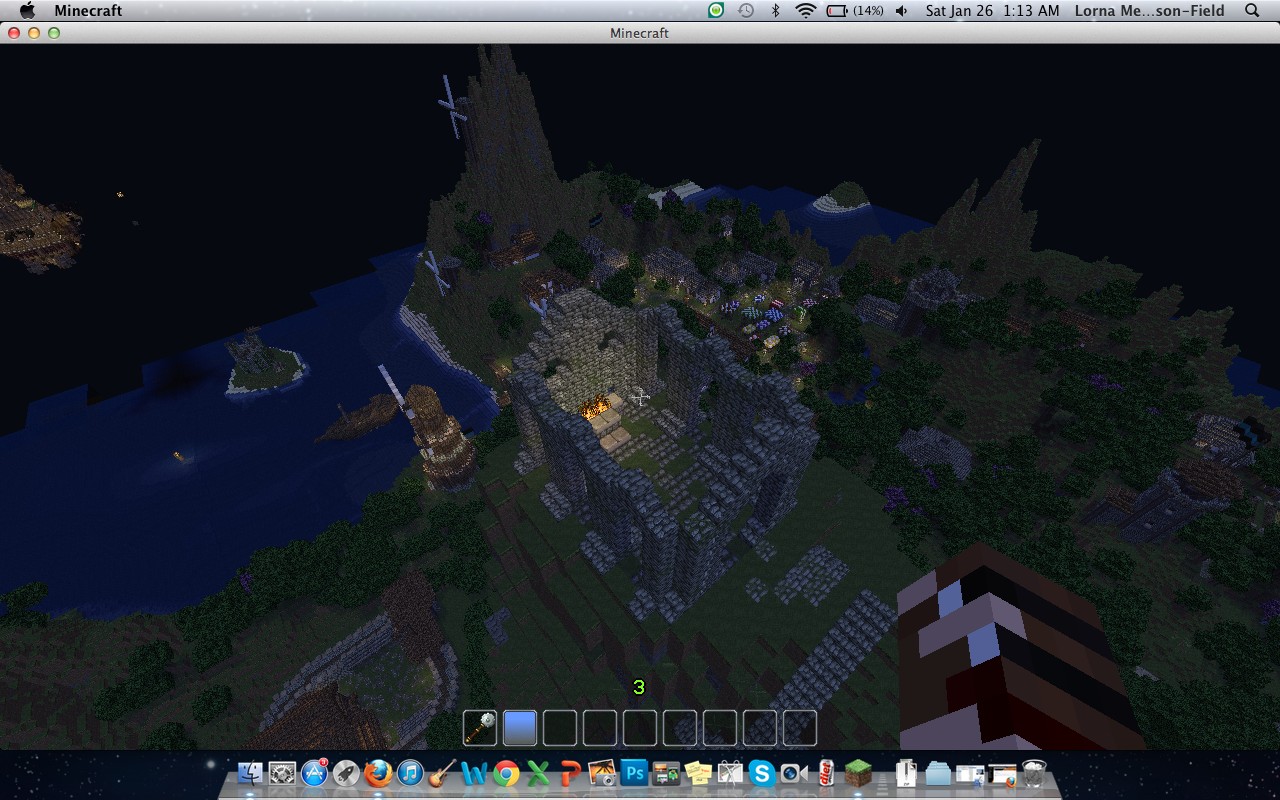Open Skype from the Dock
Viewport: 1280px width, 800px height.
(761, 772)
